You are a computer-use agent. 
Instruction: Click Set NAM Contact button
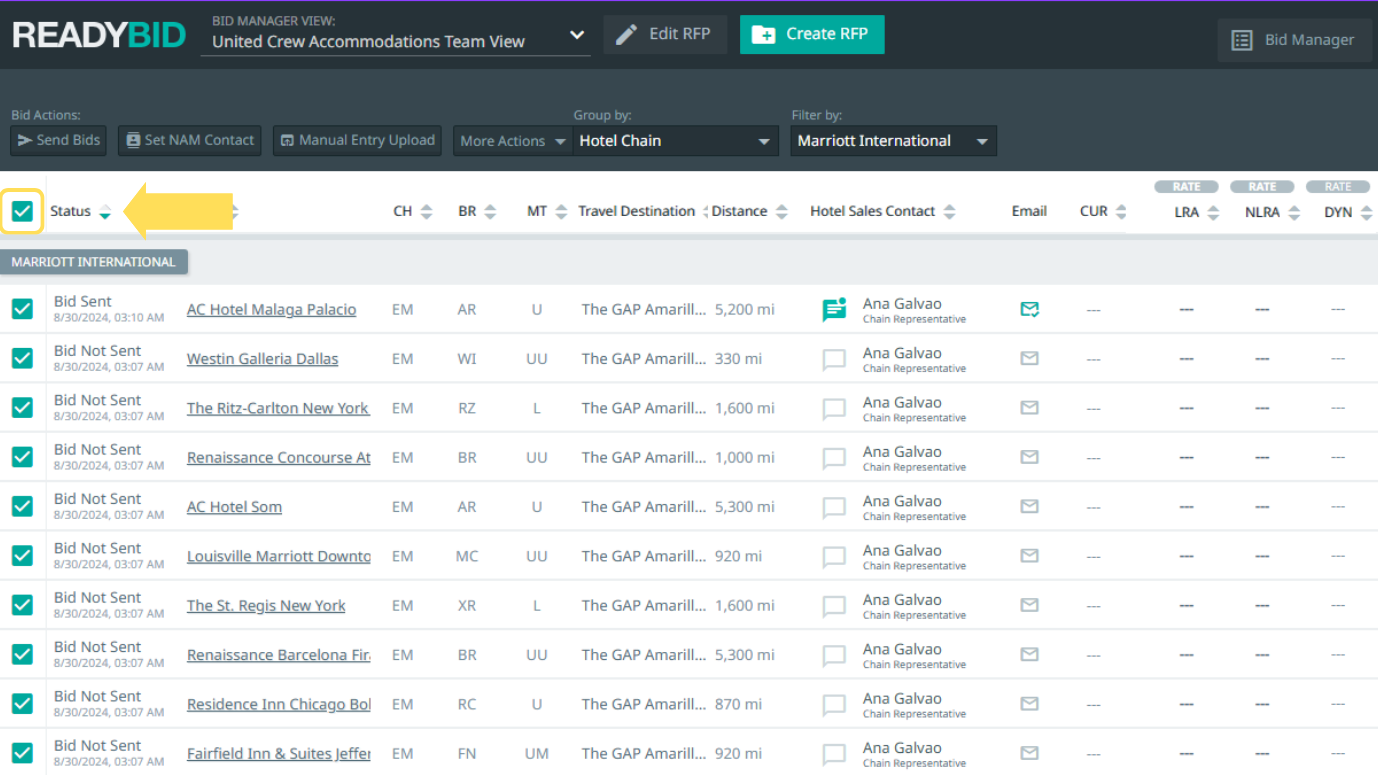coord(190,140)
